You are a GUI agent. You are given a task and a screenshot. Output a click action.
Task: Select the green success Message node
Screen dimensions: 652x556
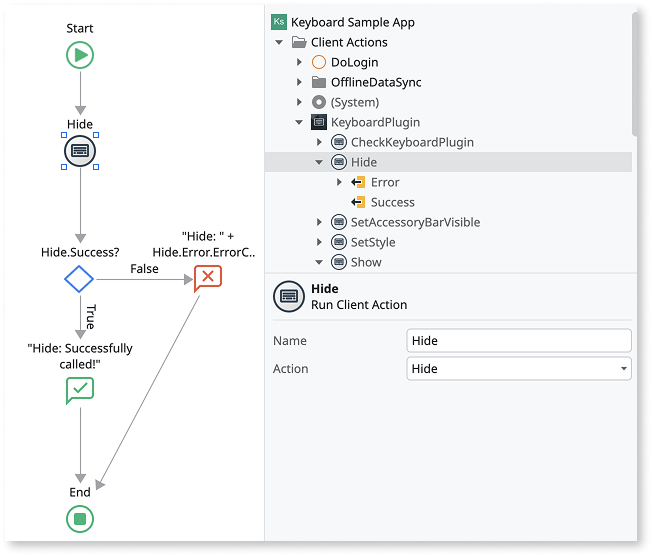80,390
